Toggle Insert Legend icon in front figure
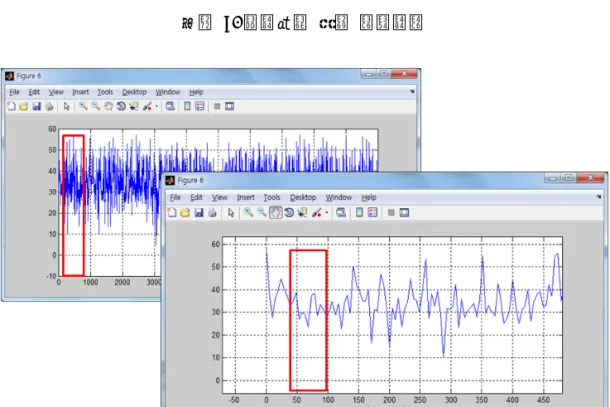610x407 pixels. pyautogui.click(x=373, y=212)
